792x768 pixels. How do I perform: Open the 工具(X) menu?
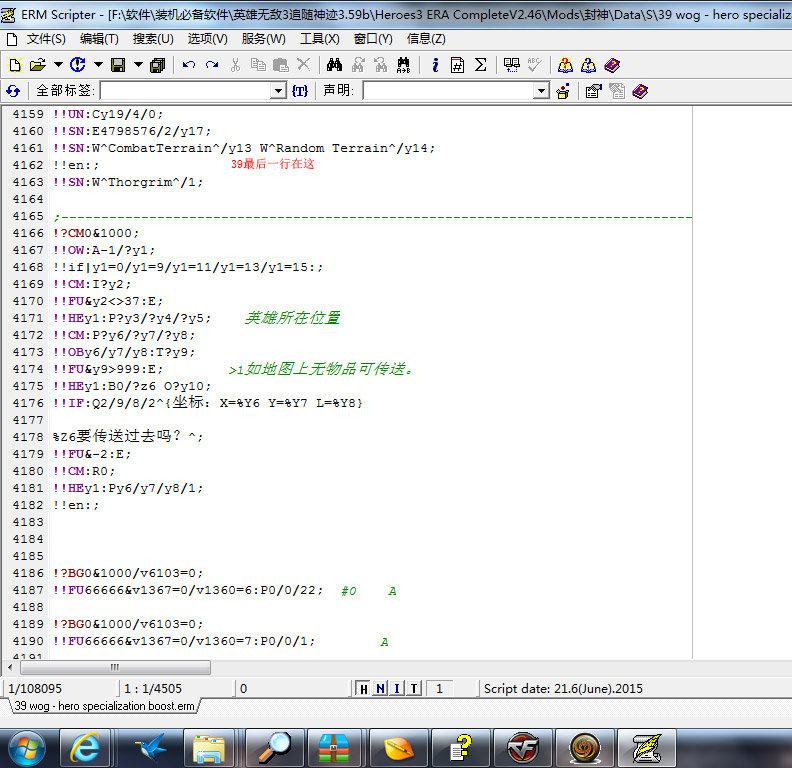[320, 39]
